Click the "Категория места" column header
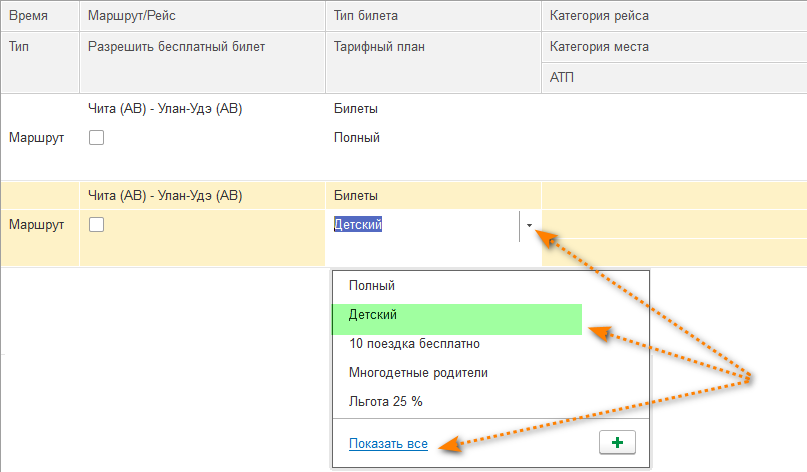Viewport: 807px width, 472px height. [600, 46]
